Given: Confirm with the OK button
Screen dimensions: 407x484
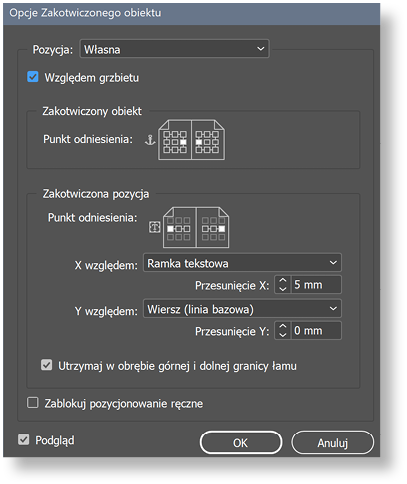Looking at the screenshot, I should [x=241, y=443].
